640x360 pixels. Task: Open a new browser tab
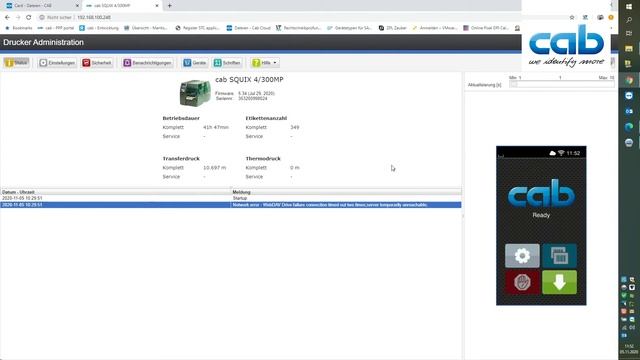coord(169,6)
